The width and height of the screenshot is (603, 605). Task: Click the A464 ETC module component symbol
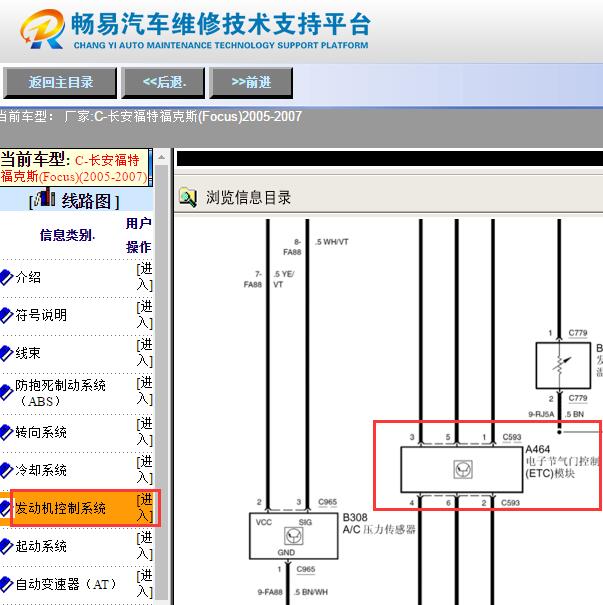[462, 470]
